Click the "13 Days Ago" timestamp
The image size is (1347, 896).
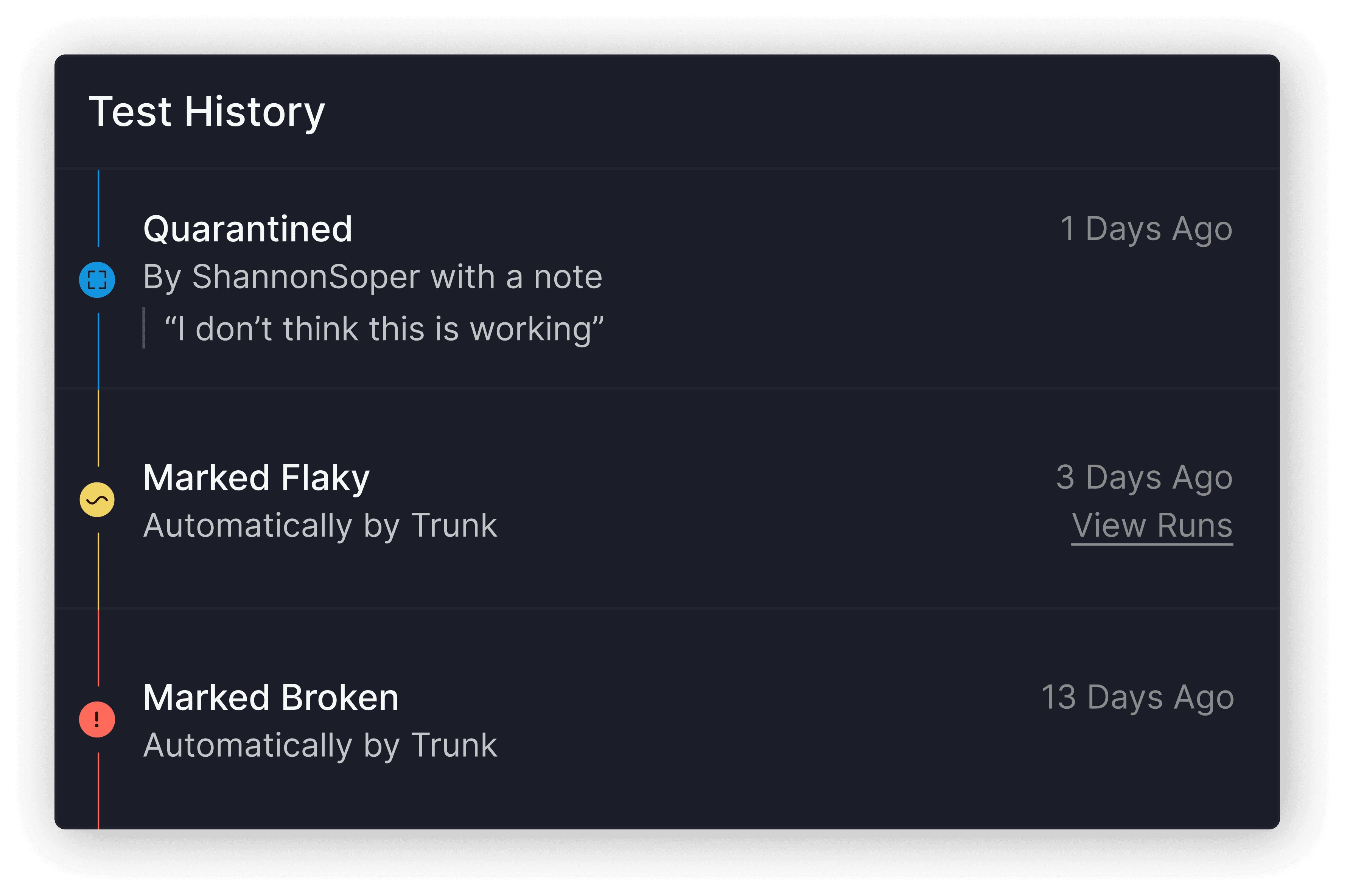tap(1137, 698)
